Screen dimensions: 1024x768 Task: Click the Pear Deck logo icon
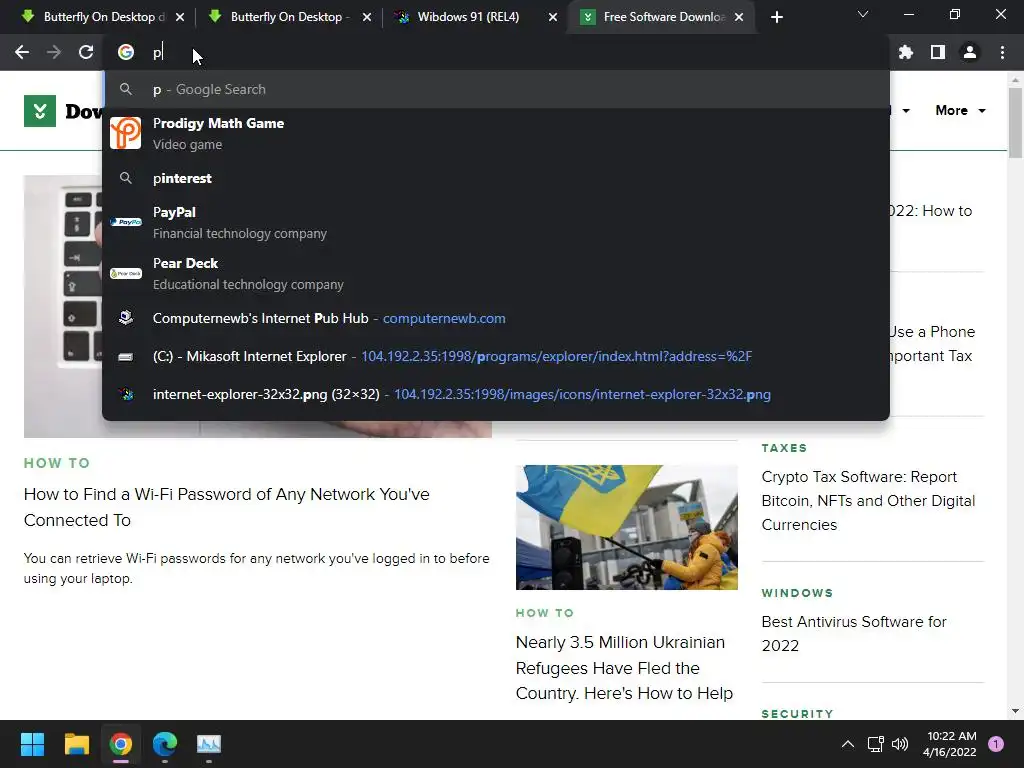[x=125, y=274]
